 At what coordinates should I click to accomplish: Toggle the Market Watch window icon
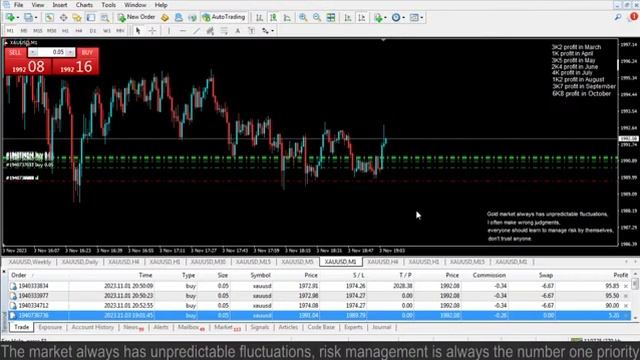pyautogui.click(x=49, y=18)
